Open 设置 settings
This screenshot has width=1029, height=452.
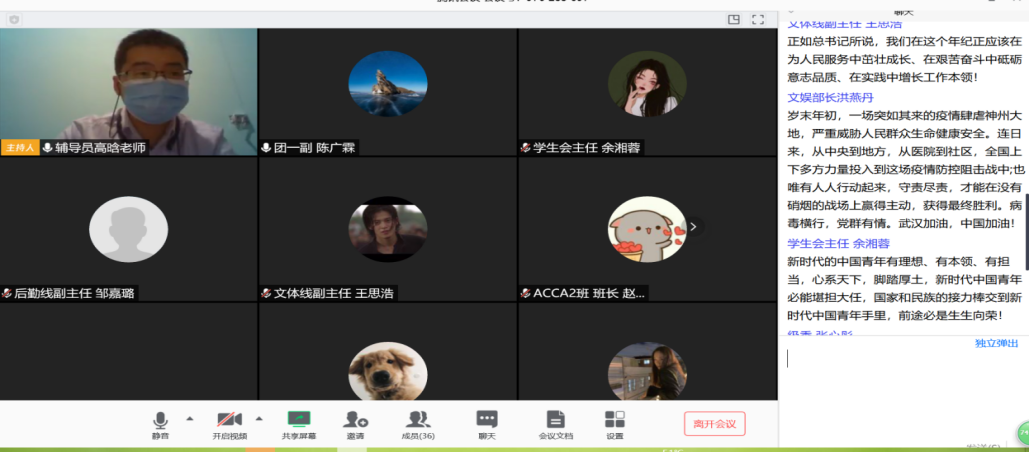tap(615, 425)
